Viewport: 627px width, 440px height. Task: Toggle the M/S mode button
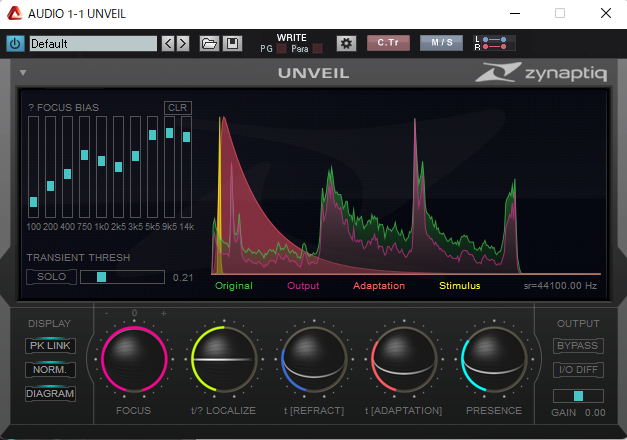[x=441, y=43]
